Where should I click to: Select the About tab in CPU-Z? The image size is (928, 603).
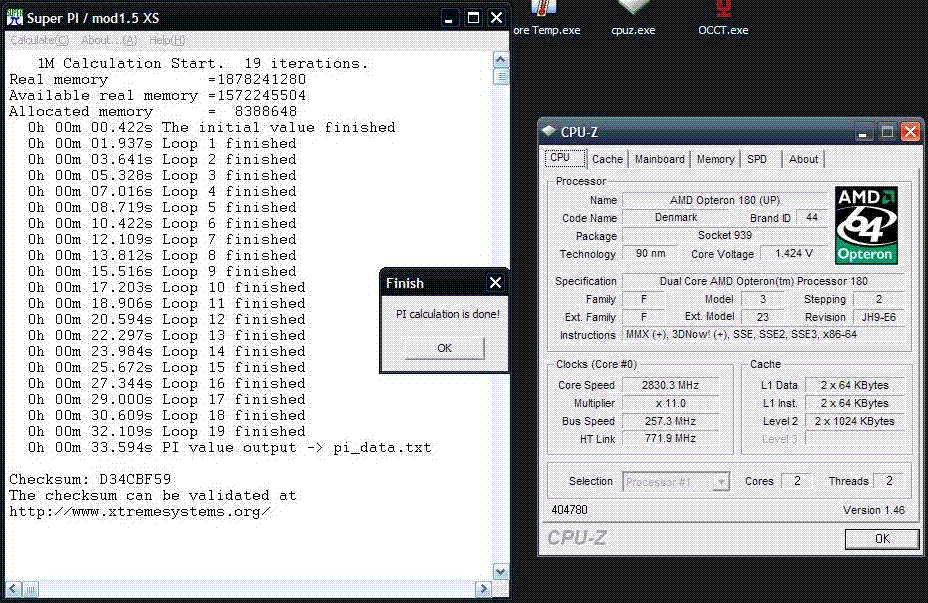pyautogui.click(x=803, y=159)
